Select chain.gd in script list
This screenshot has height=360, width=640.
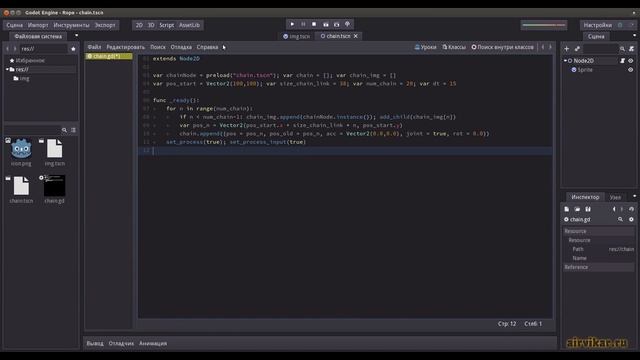click(109, 56)
